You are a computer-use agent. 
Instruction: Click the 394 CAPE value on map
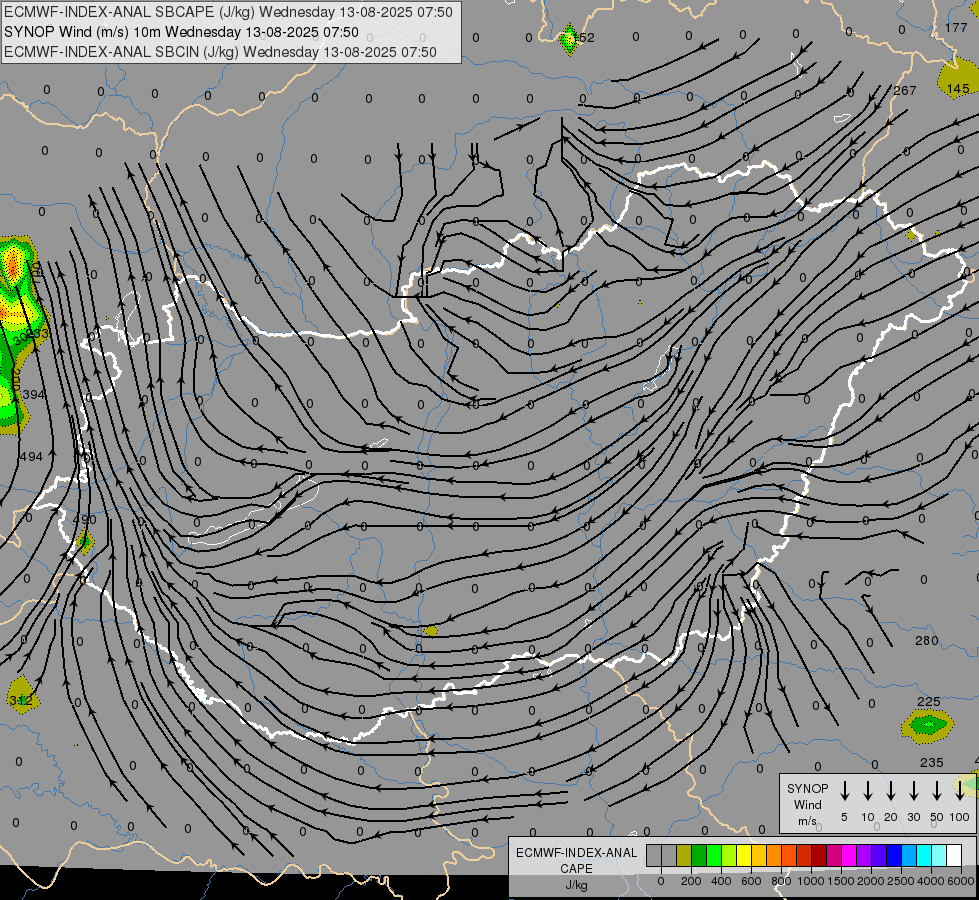point(33,395)
